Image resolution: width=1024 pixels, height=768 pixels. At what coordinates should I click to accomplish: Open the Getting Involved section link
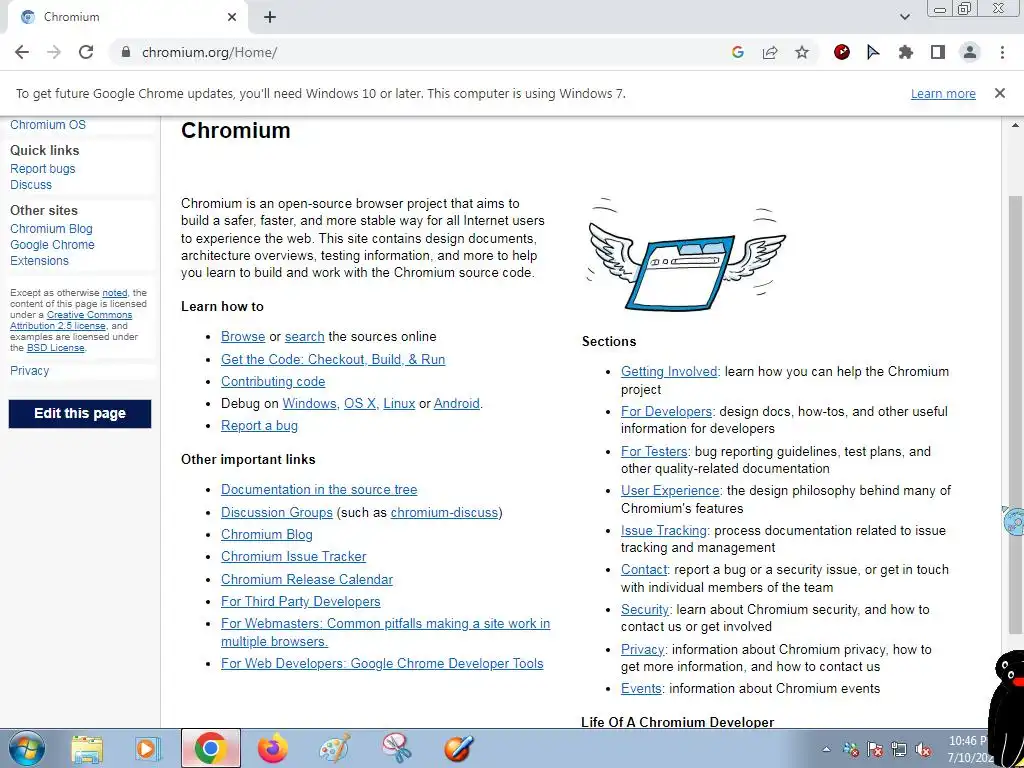[x=669, y=372]
